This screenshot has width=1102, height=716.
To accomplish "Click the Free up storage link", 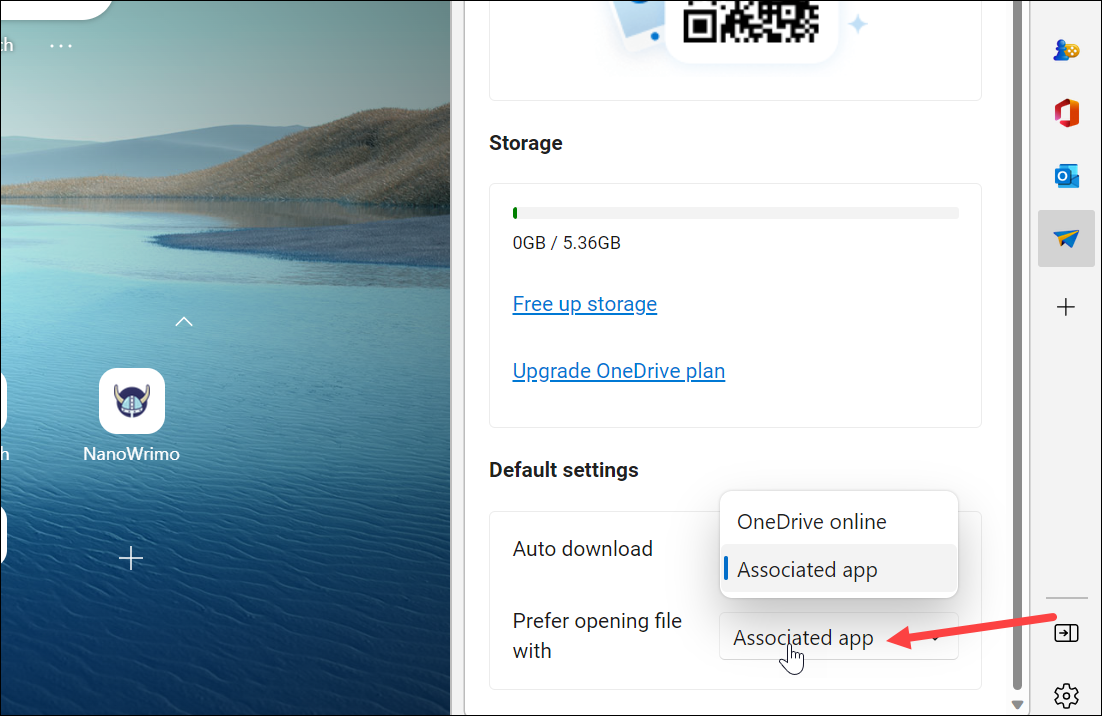I will [x=584, y=304].
